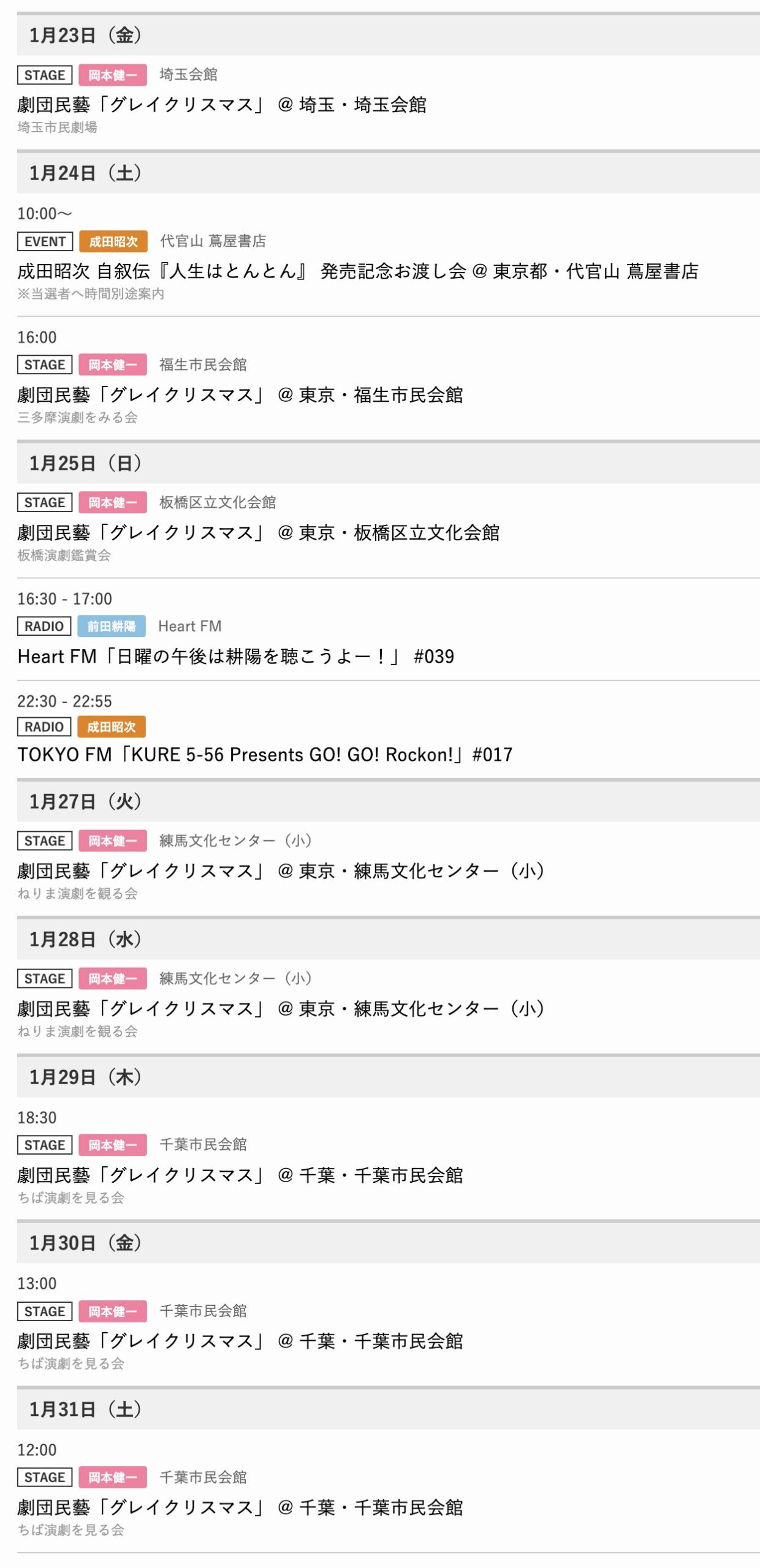This screenshot has height=1568, width=760.
Task: Open Heart FM 日曜の午後は耕陽を聴こうよー #039
Action: click(x=235, y=657)
